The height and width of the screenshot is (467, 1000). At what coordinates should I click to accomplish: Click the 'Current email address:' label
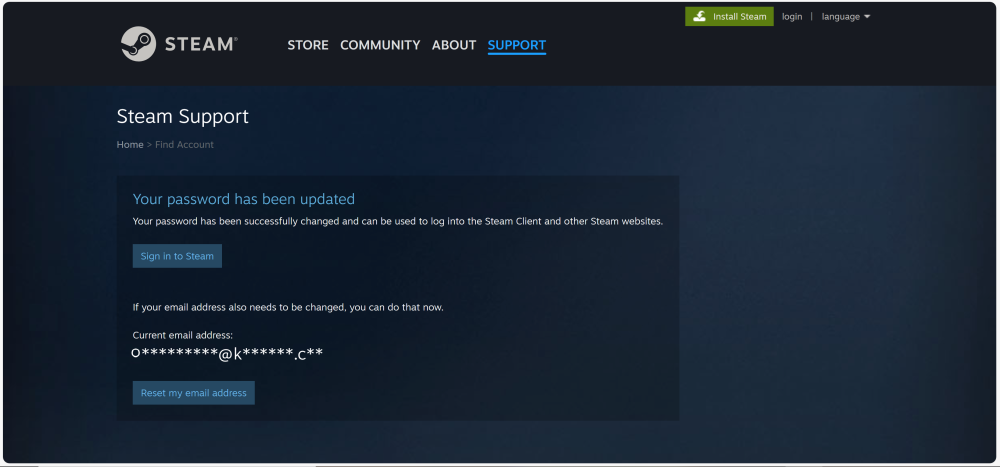click(x=183, y=335)
